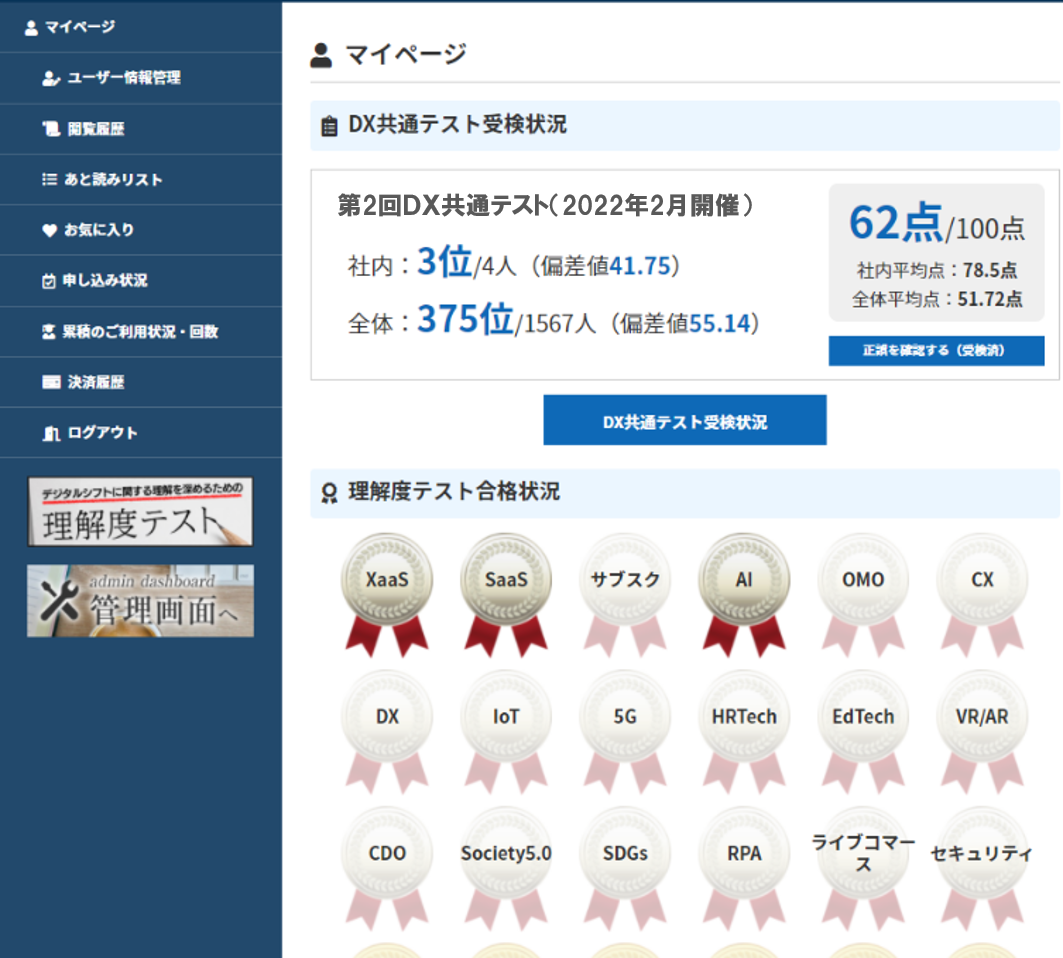The image size is (1063, 958).
Task: Select the IoT medal badge
Action: [506, 731]
